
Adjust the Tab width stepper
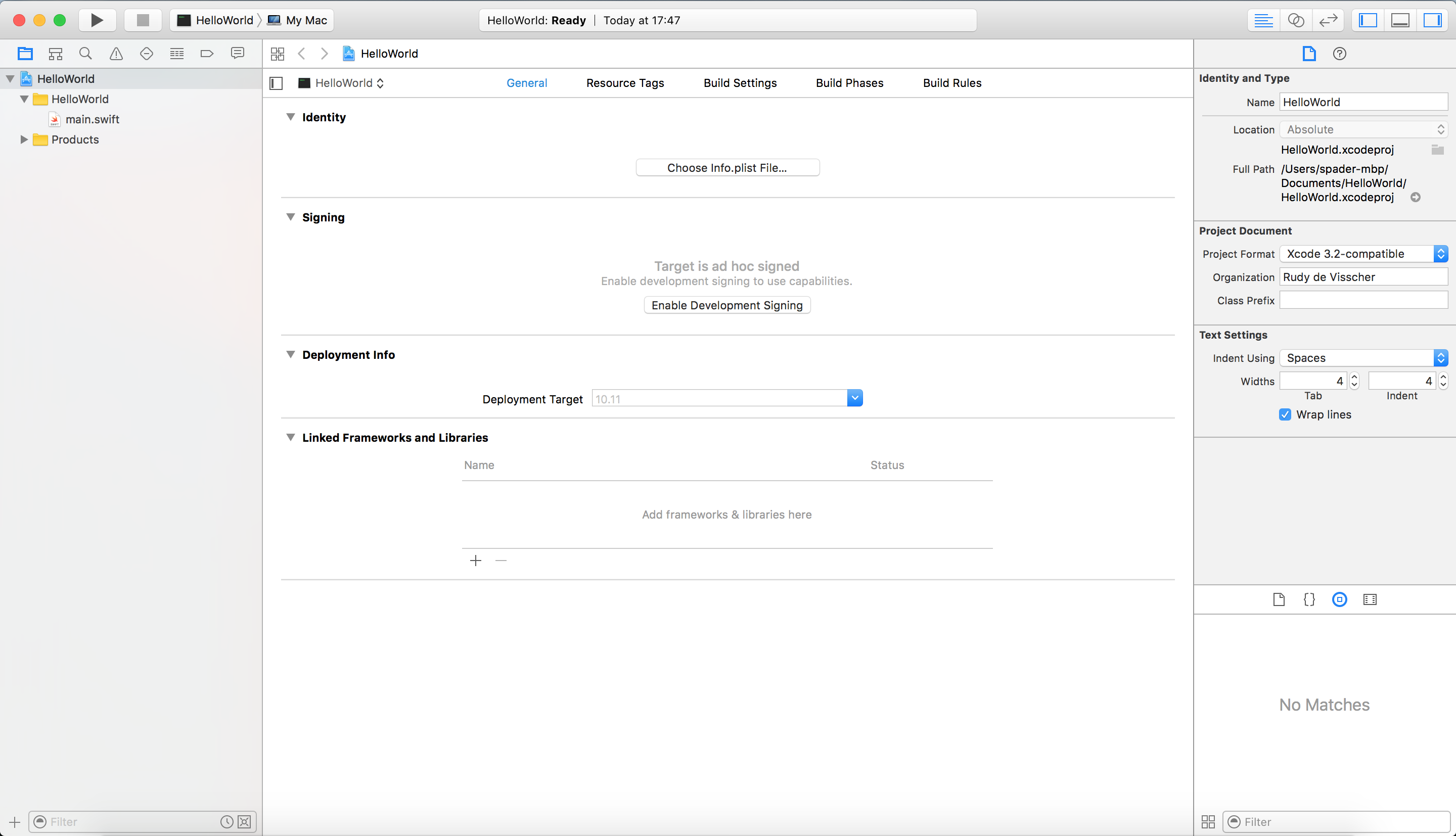point(1354,381)
